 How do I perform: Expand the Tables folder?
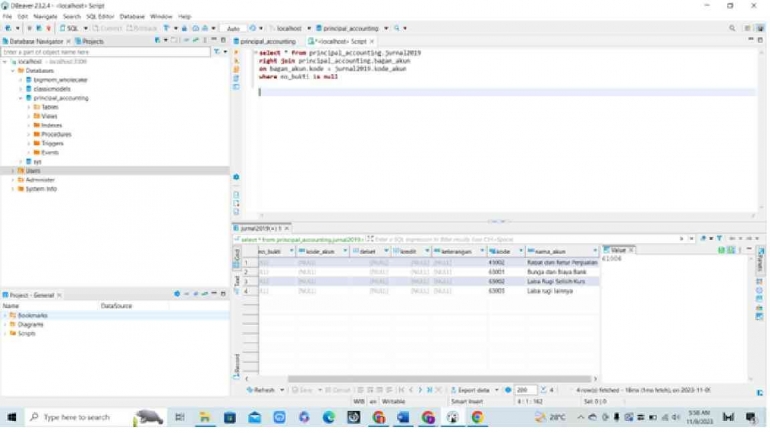tap(28, 107)
